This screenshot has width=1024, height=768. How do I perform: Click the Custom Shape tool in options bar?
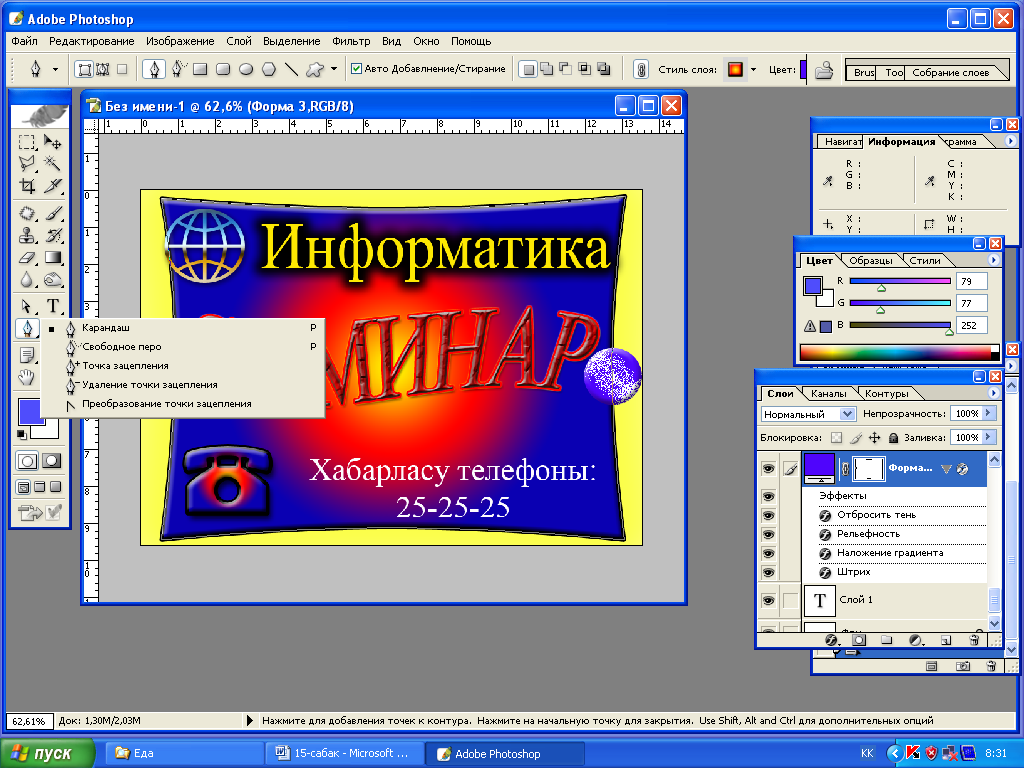(x=315, y=69)
